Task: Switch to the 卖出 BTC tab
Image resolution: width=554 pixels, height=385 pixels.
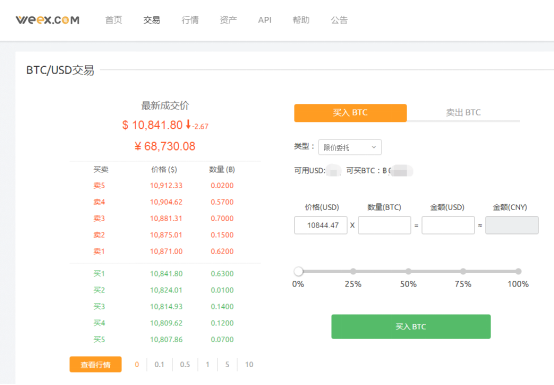Action: pyautogui.click(x=463, y=113)
